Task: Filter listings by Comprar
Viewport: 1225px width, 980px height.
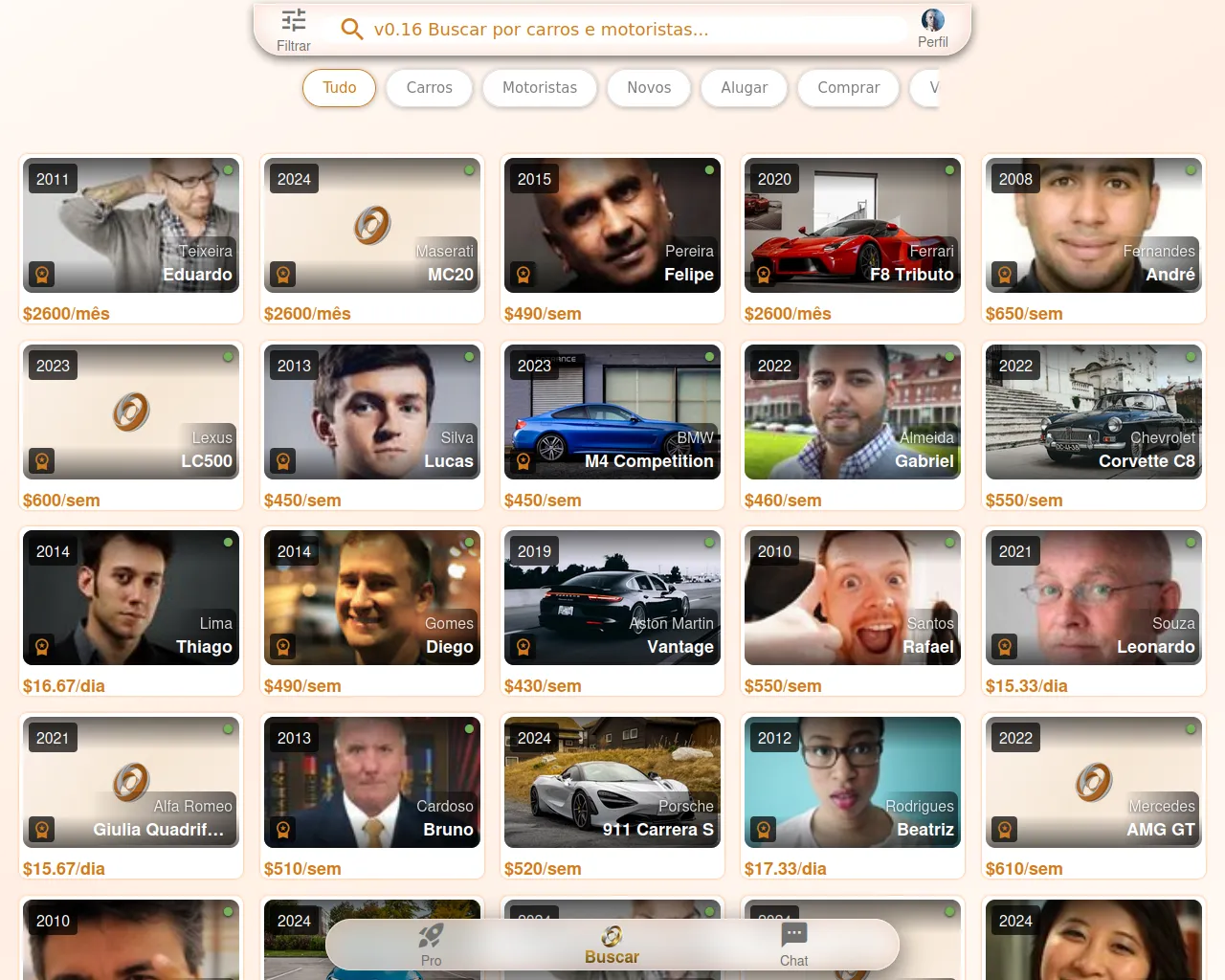Action: [x=848, y=88]
